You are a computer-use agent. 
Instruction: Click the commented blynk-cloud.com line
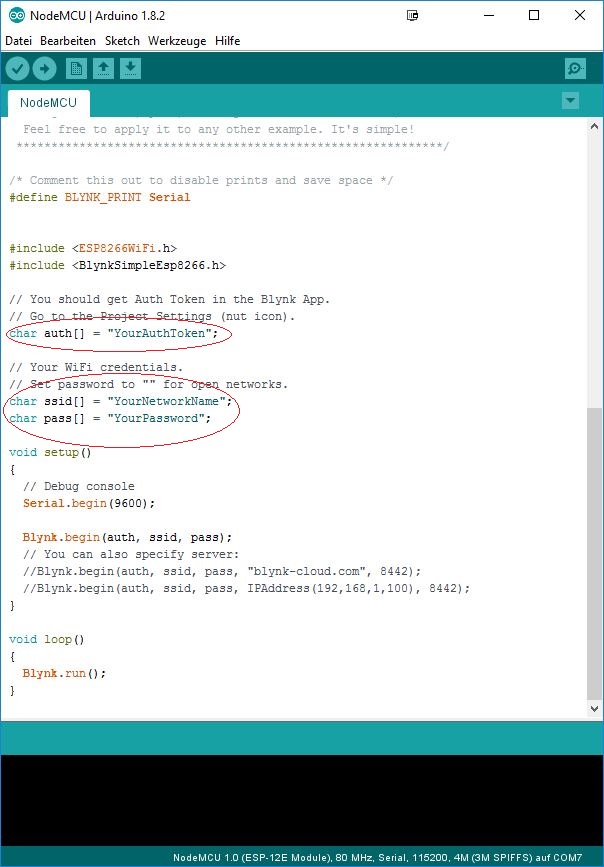222,571
